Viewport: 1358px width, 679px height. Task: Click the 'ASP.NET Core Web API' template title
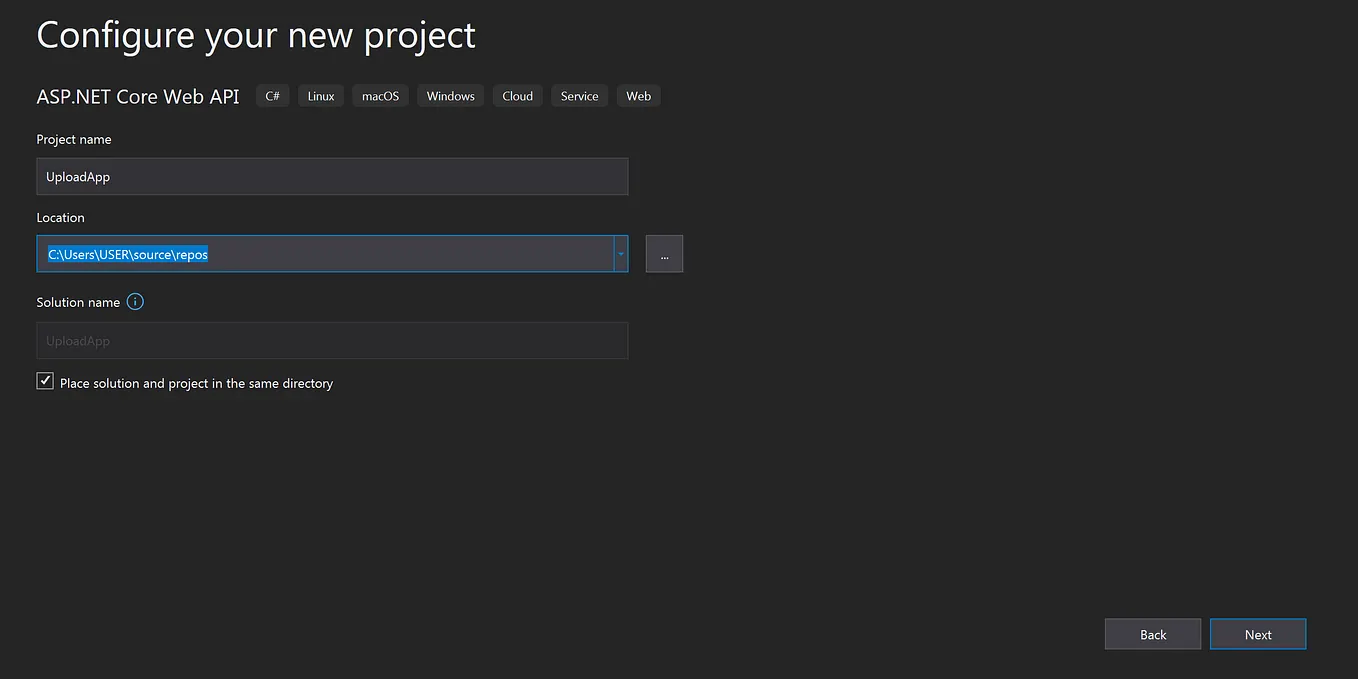coord(137,96)
